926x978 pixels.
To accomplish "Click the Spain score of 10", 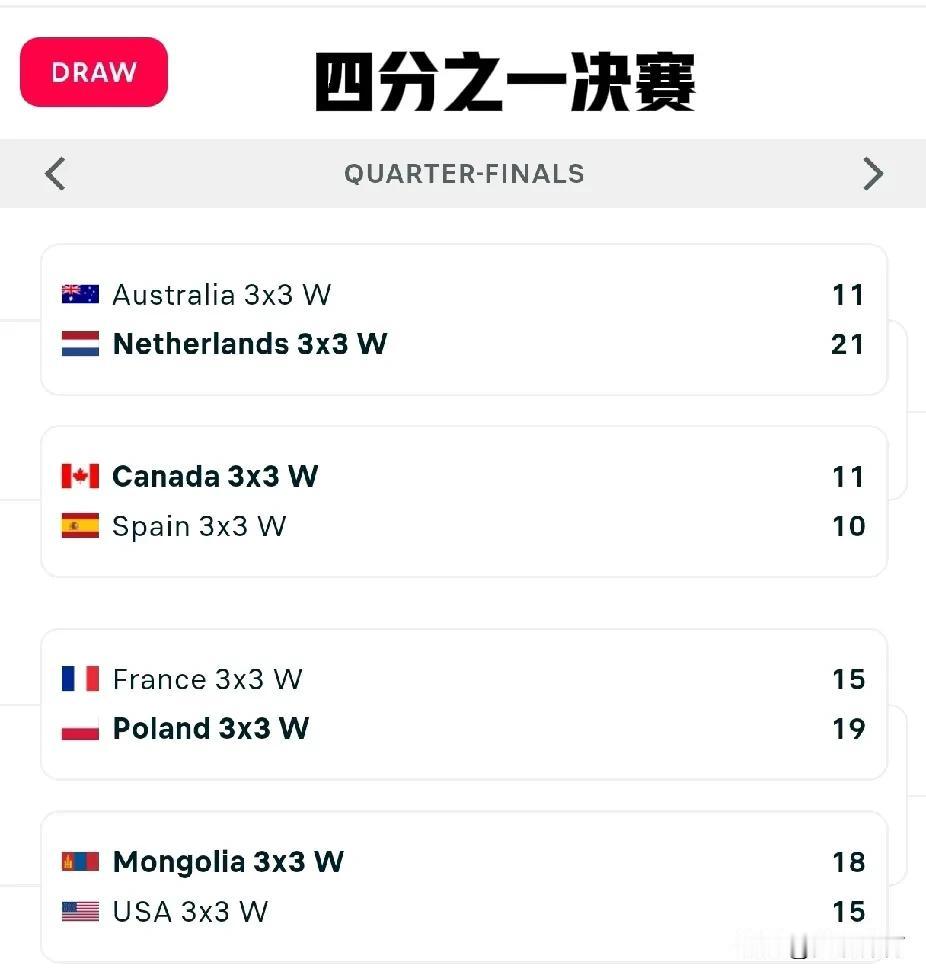I will click(849, 526).
